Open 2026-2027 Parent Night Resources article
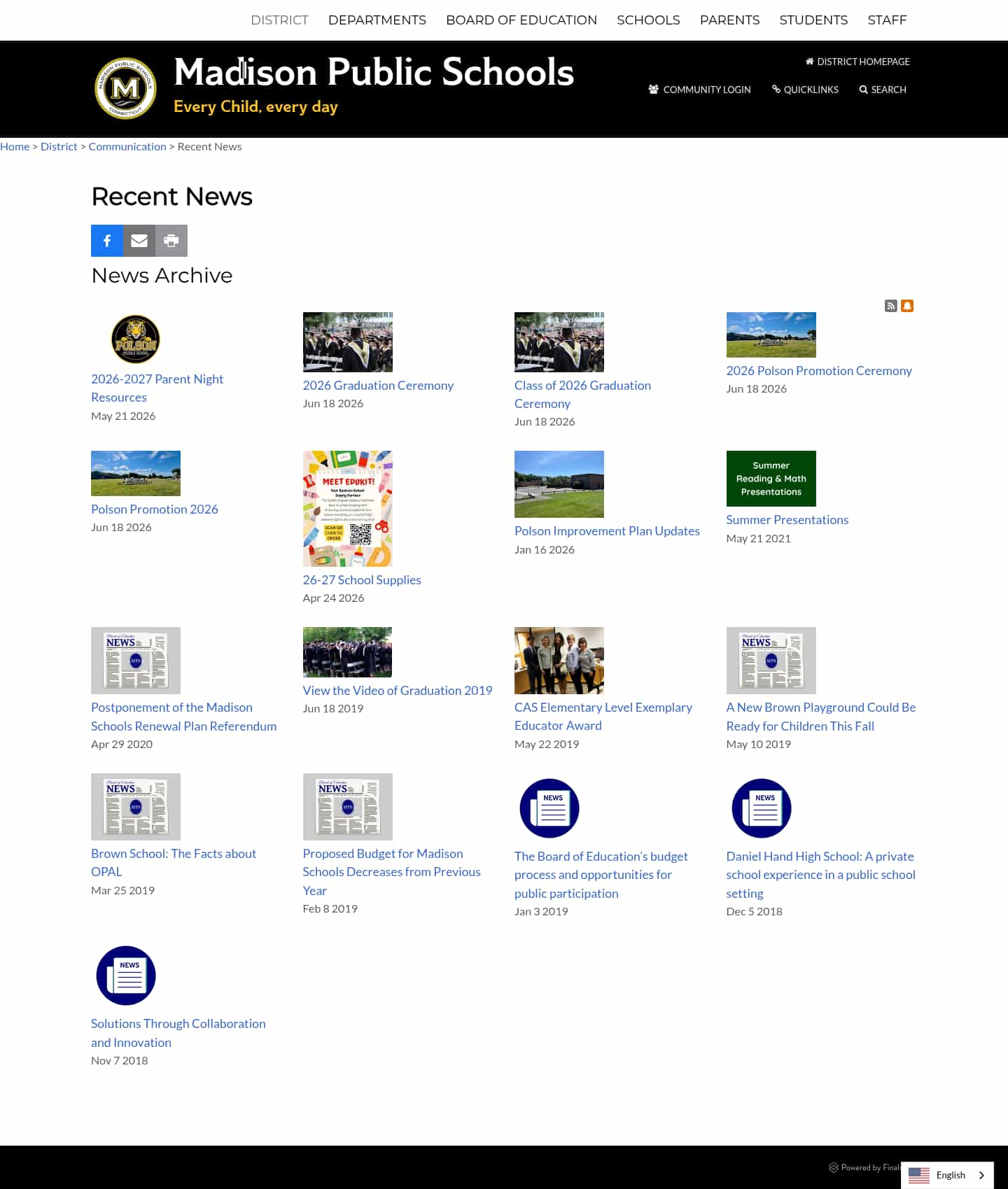The image size is (1008, 1189). point(157,388)
